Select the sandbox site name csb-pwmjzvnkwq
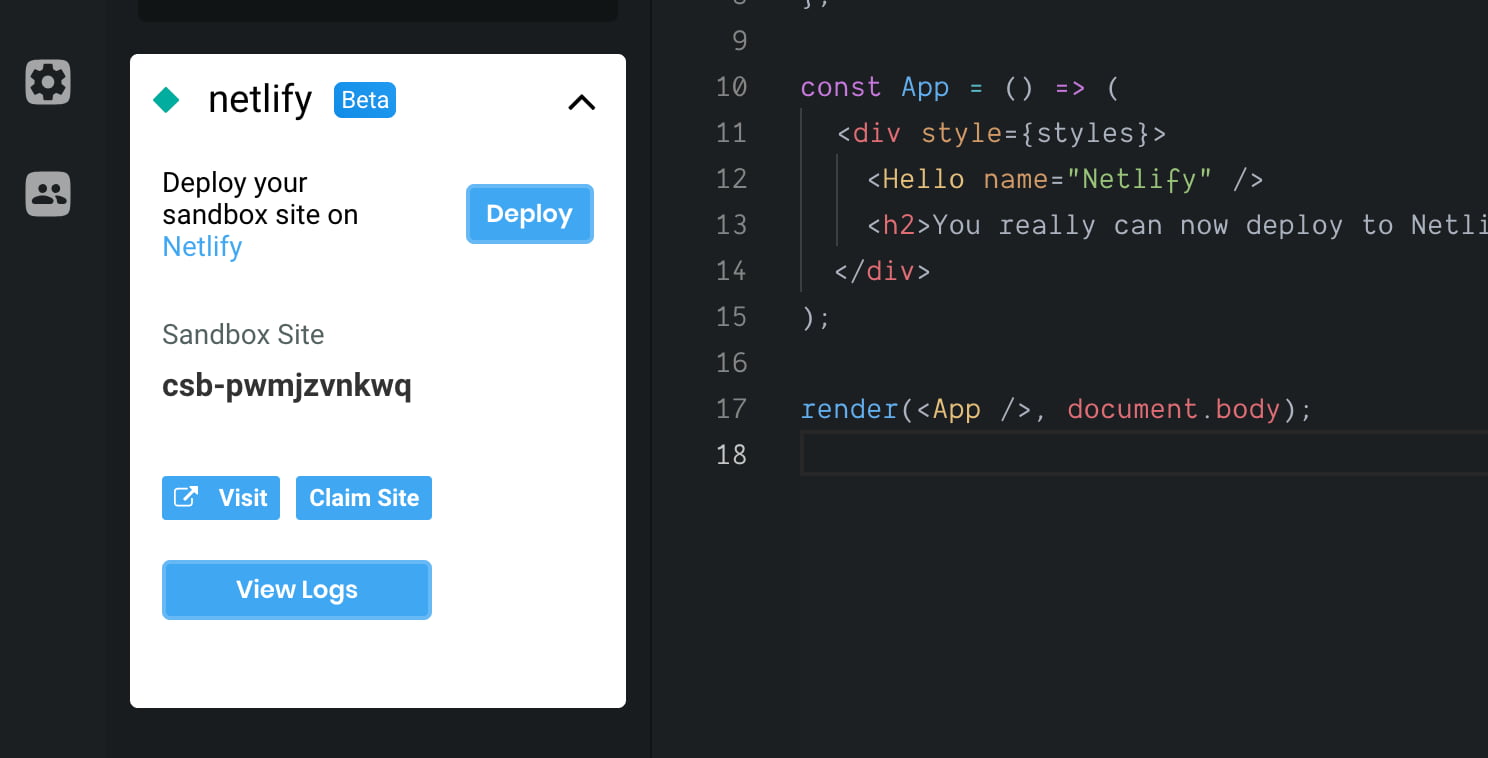This screenshot has height=758, width=1488. (x=287, y=385)
